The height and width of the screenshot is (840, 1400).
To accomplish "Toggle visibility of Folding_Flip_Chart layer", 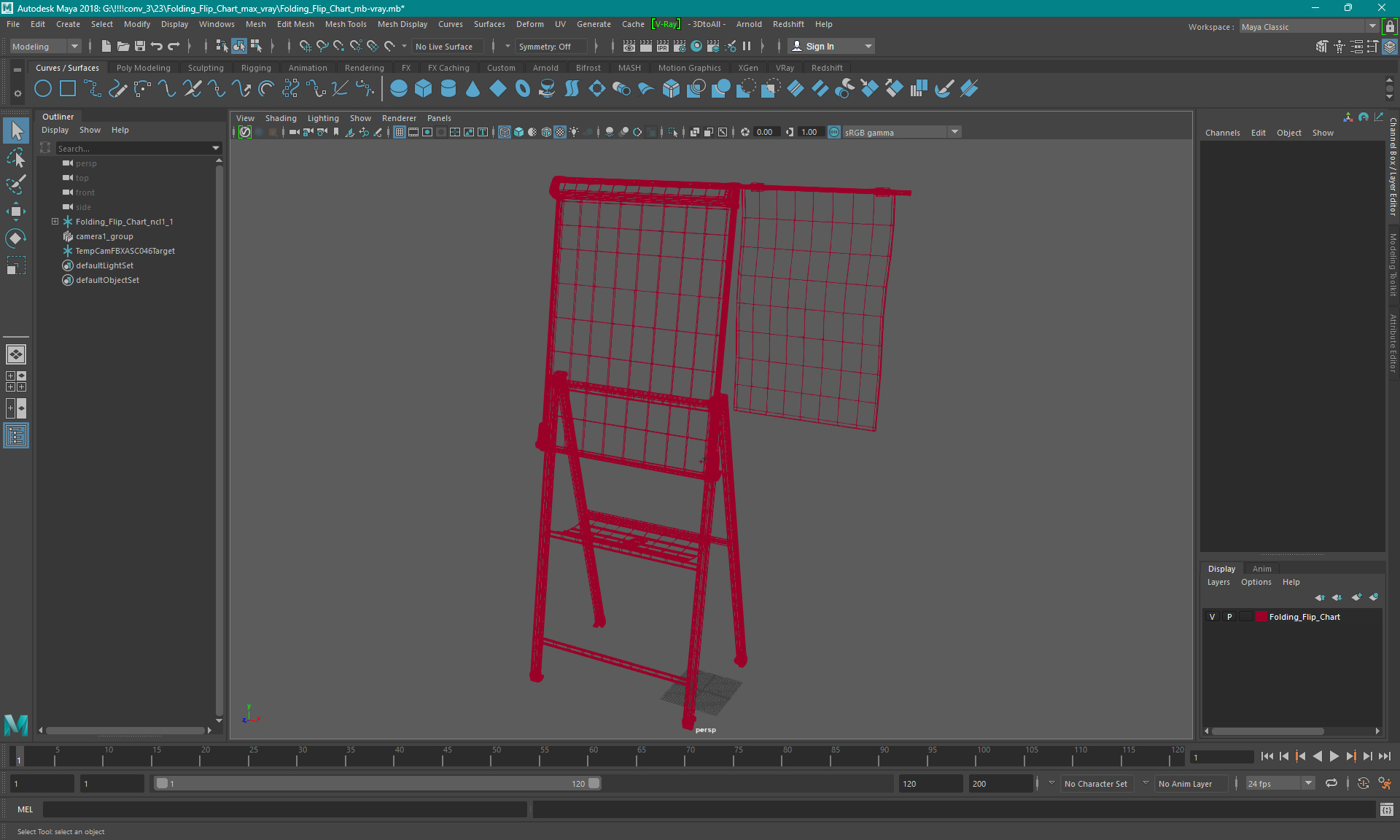I will click(x=1213, y=617).
